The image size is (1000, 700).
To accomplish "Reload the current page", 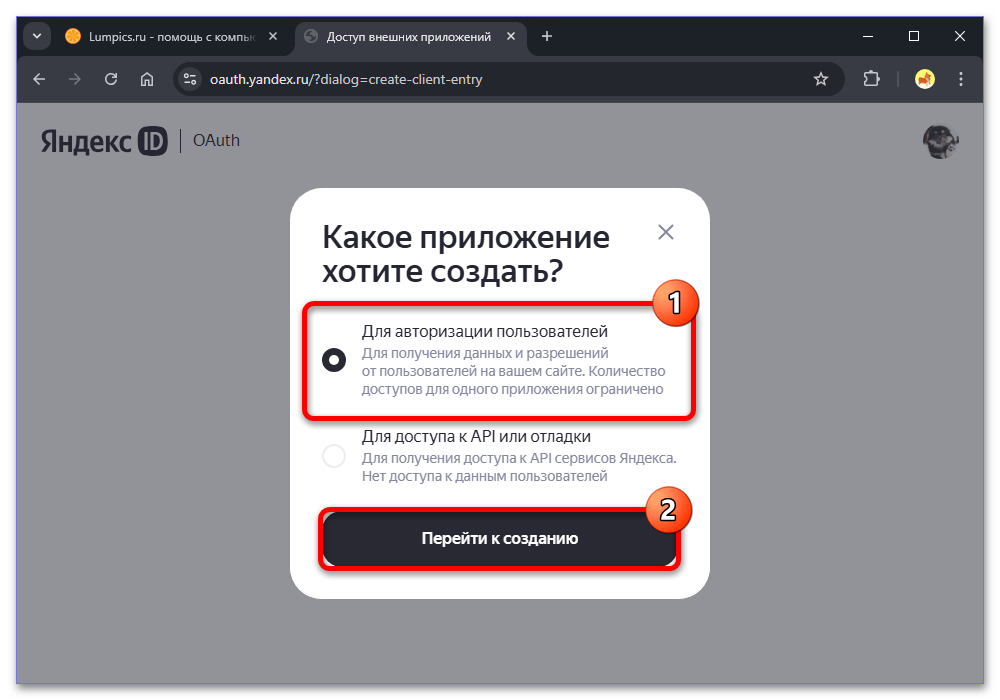I will 111,79.
